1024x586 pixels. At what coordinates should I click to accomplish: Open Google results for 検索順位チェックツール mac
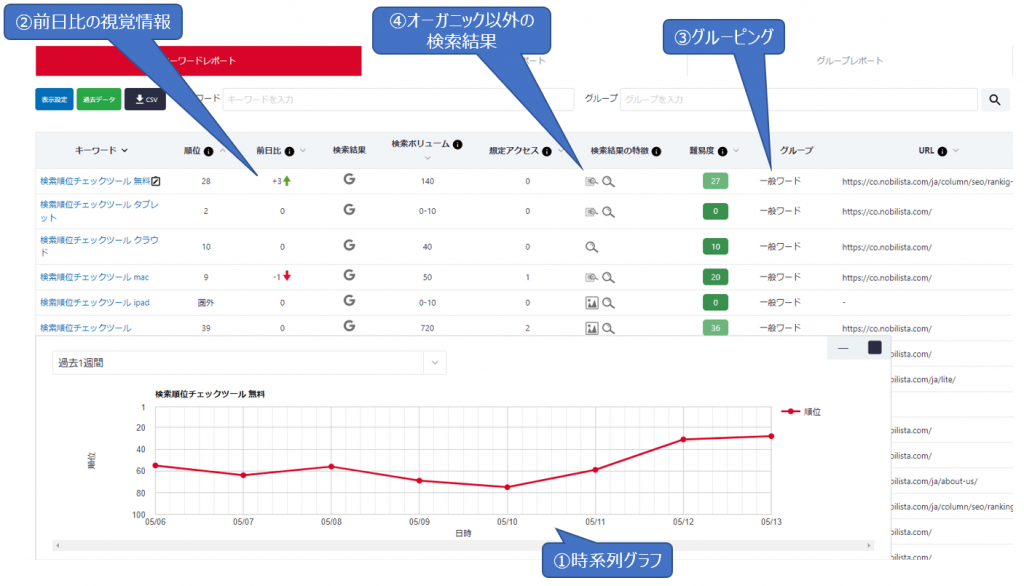click(x=349, y=276)
